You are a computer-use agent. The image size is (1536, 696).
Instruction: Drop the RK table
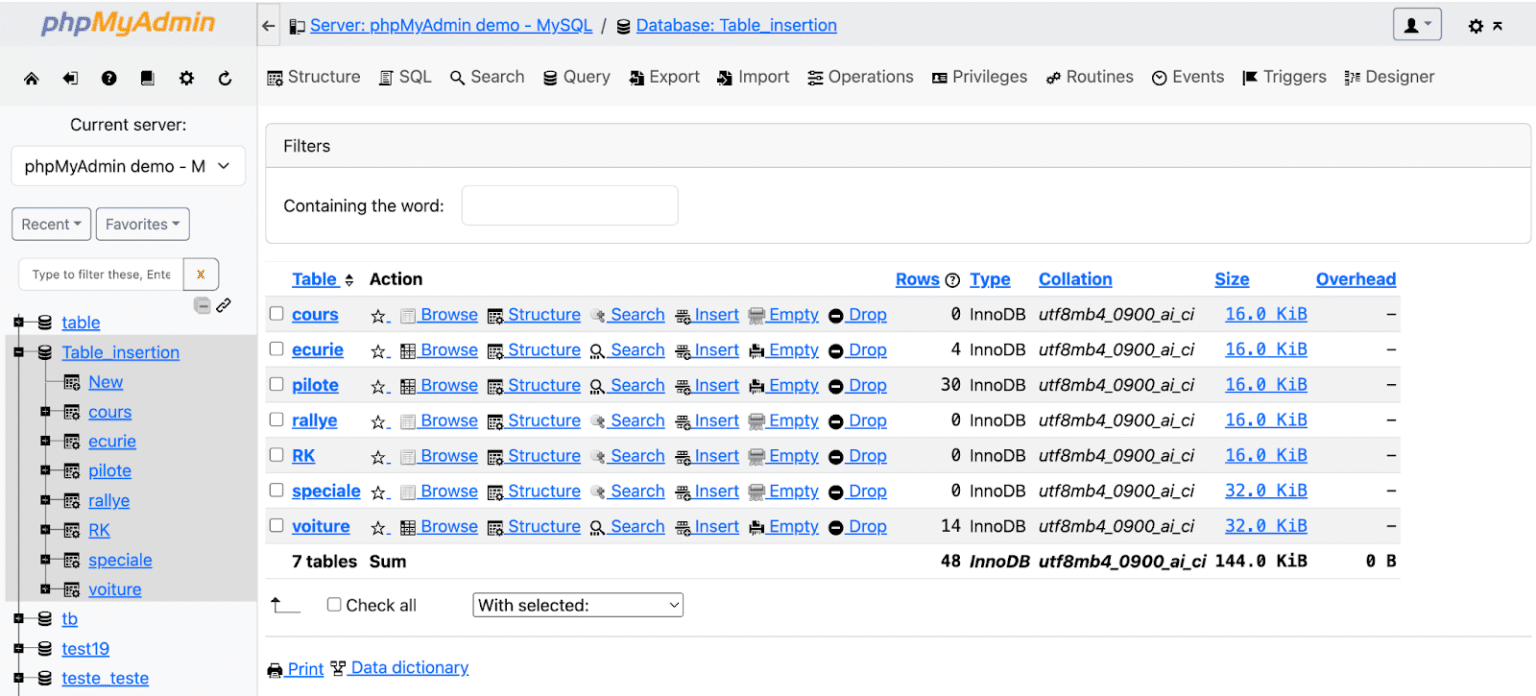pyautogui.click(x=866, y=456)
